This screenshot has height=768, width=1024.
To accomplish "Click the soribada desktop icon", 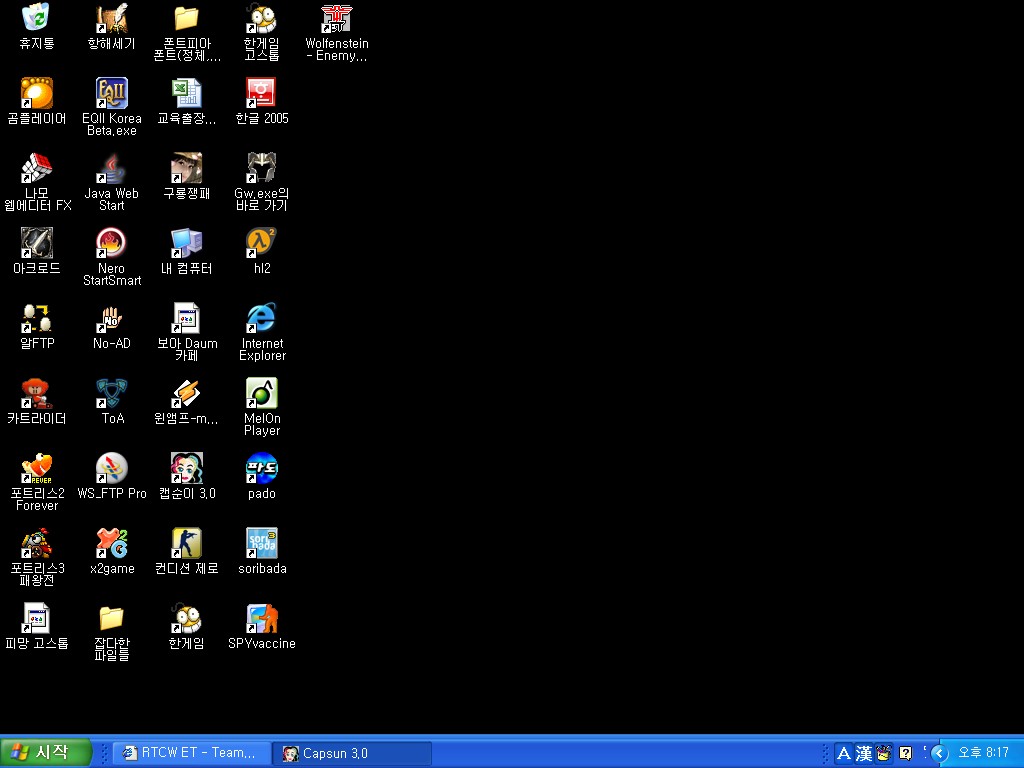I will [262, 543].
